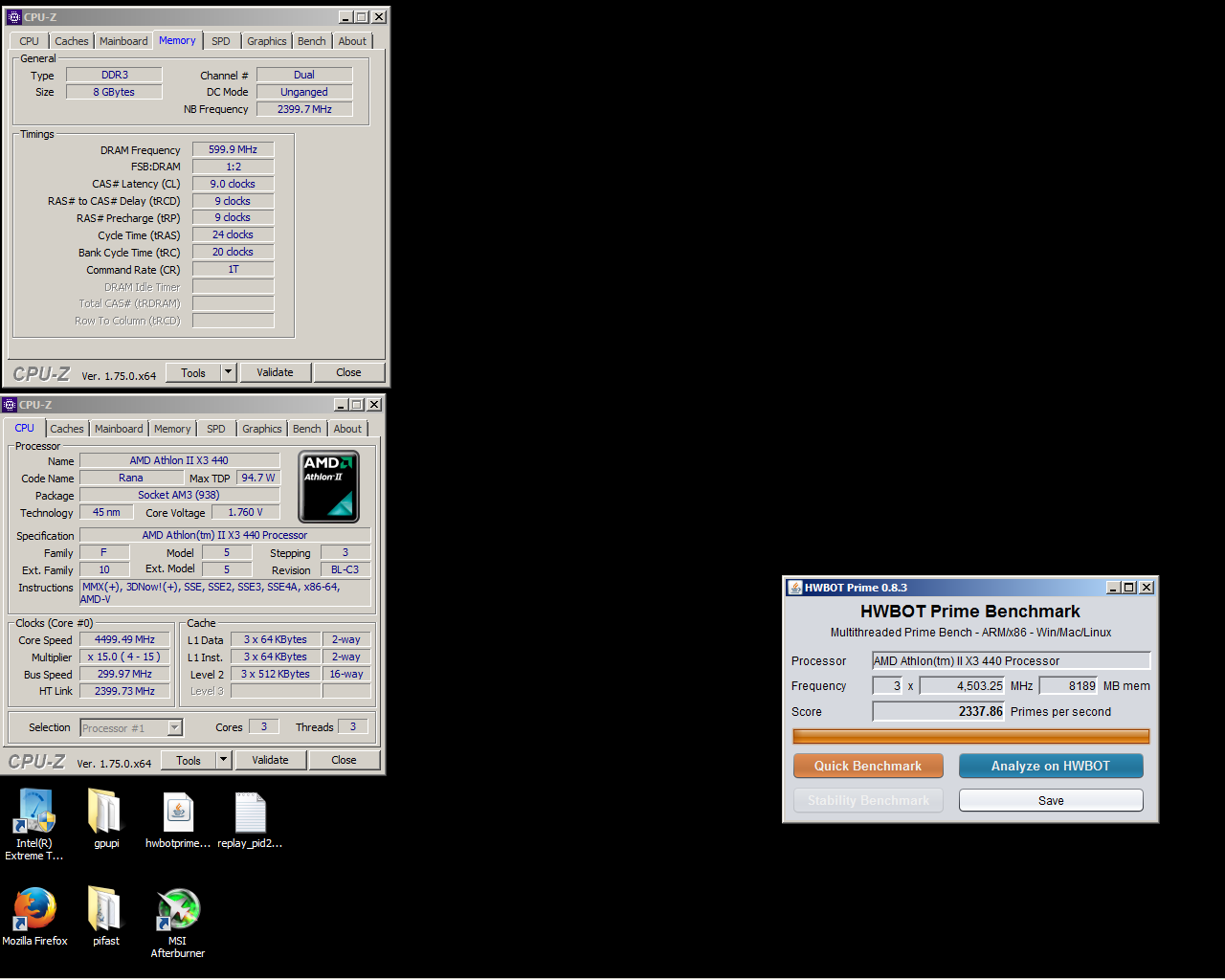Open Graphics tab in CPU window
This screenshot has height=980, width=1225.
click(261, 429)
